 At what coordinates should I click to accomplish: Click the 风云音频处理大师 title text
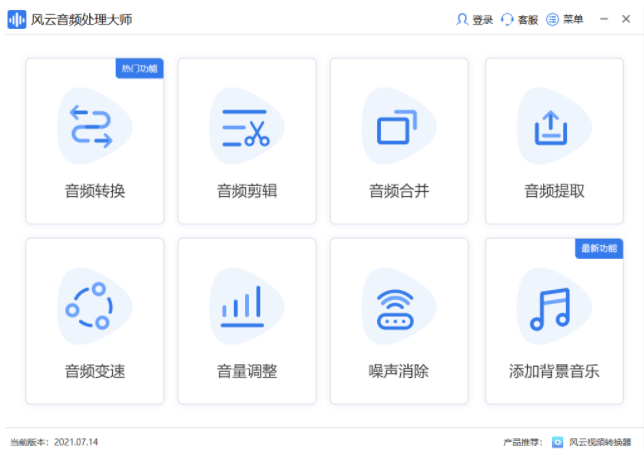tap(82, 19)
